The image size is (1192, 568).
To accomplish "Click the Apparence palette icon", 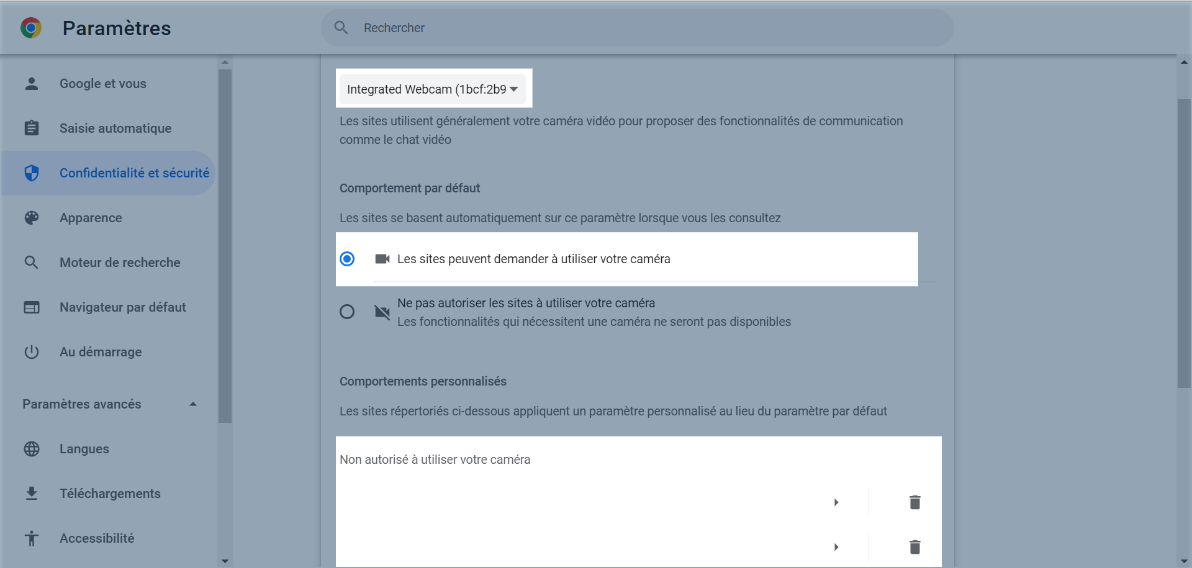I will [32, 218].
